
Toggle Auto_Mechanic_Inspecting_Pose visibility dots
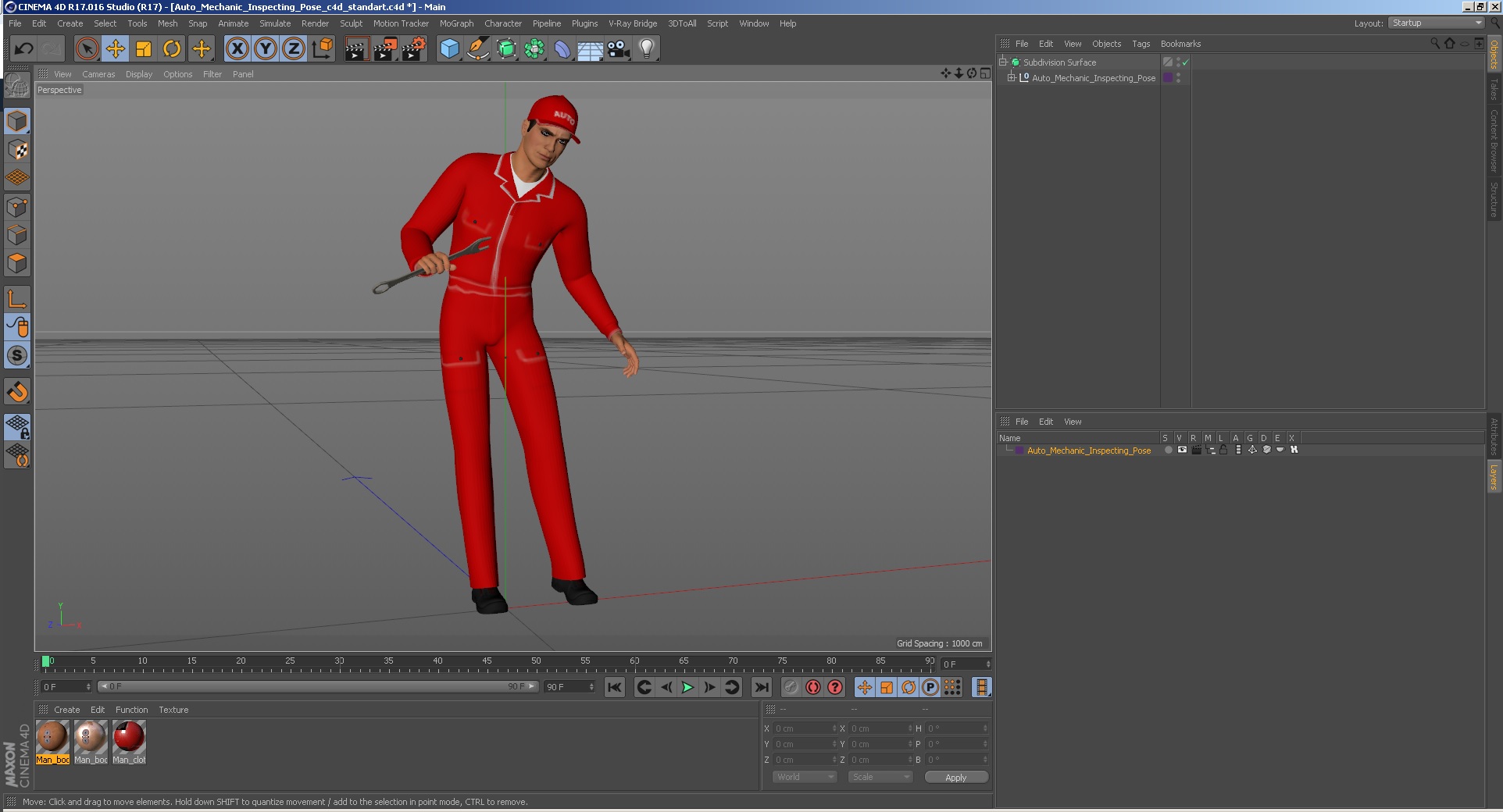[x=1178, y=78]
